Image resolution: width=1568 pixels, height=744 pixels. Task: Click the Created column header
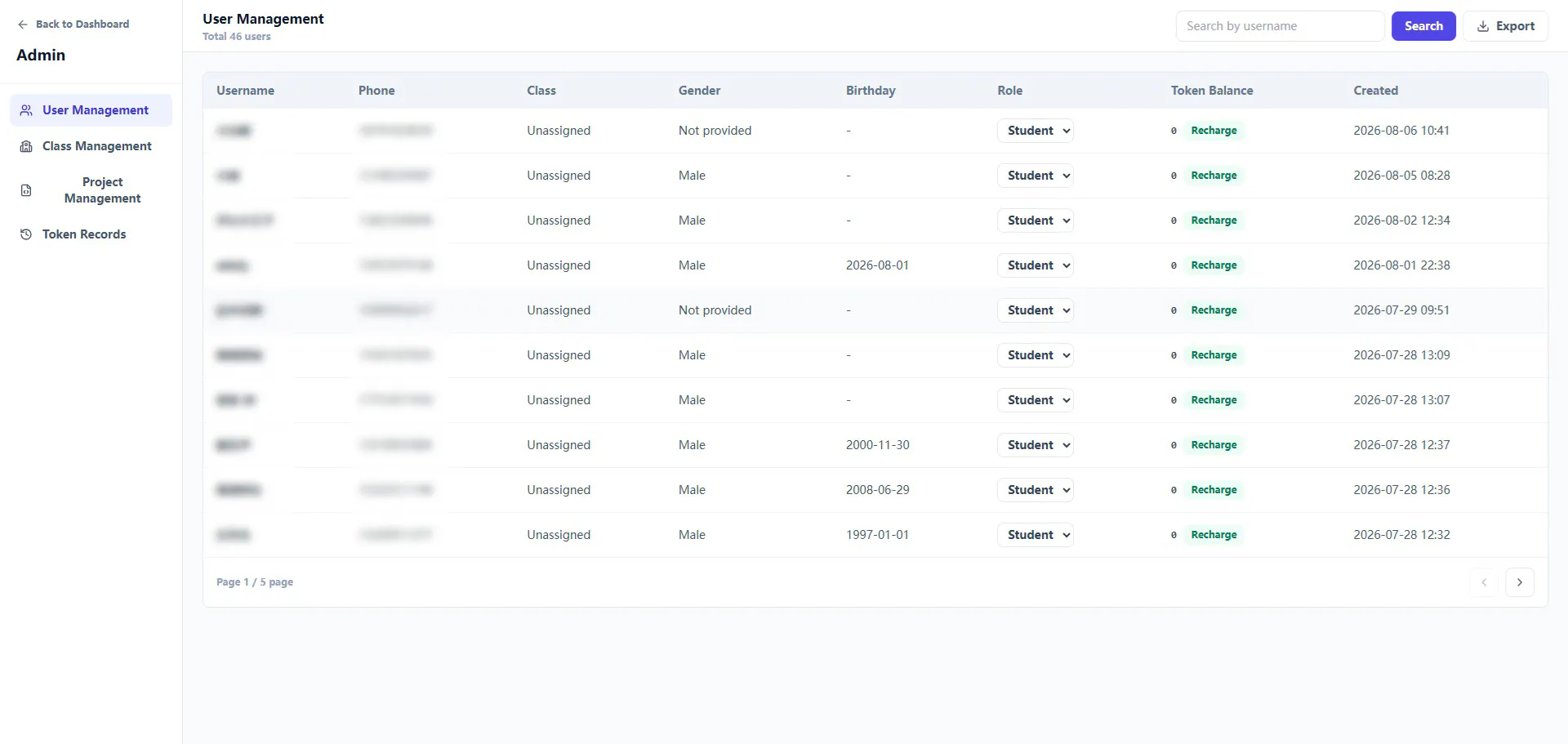coord(1375,91)
